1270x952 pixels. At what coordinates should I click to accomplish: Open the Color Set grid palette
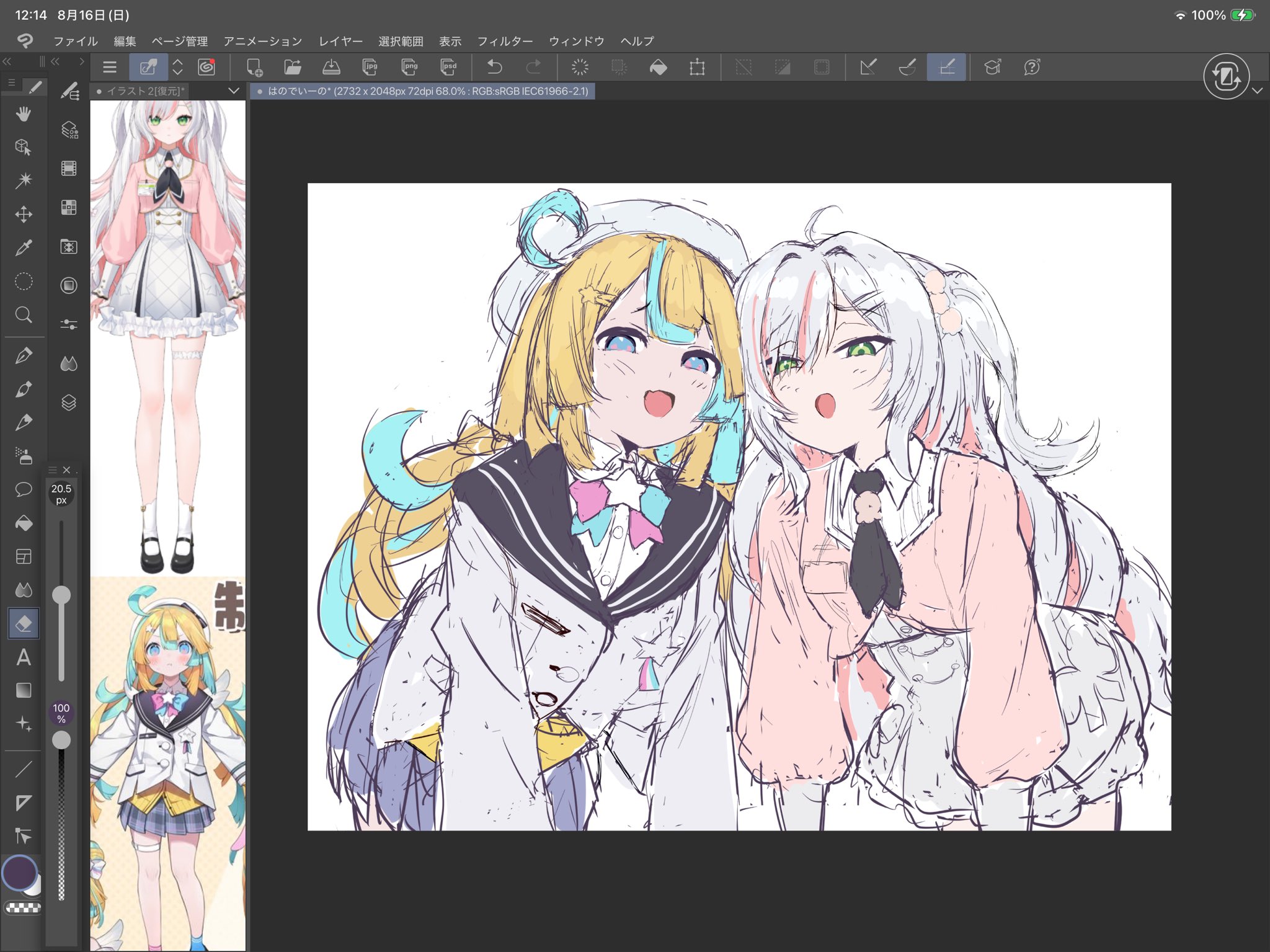69,208
